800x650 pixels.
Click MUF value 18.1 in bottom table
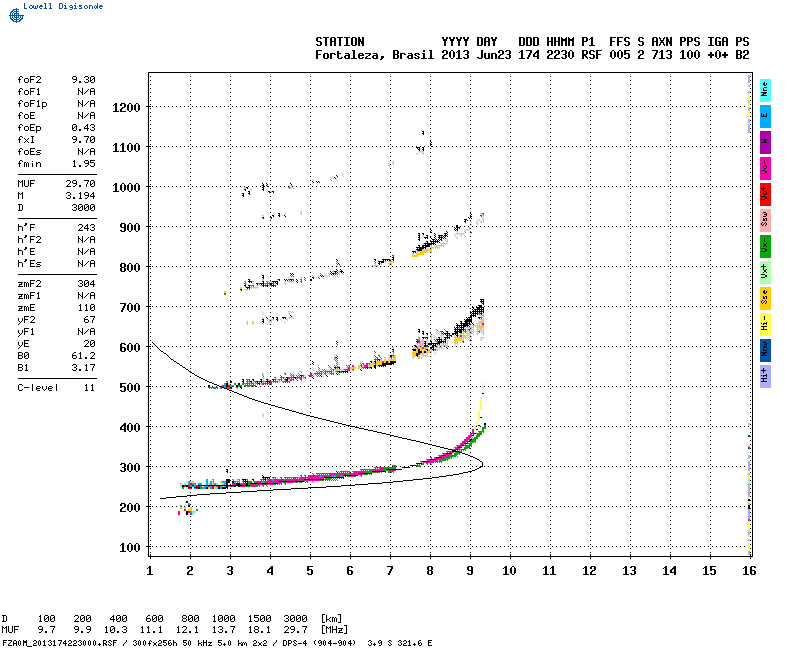[x=259, y=630]
